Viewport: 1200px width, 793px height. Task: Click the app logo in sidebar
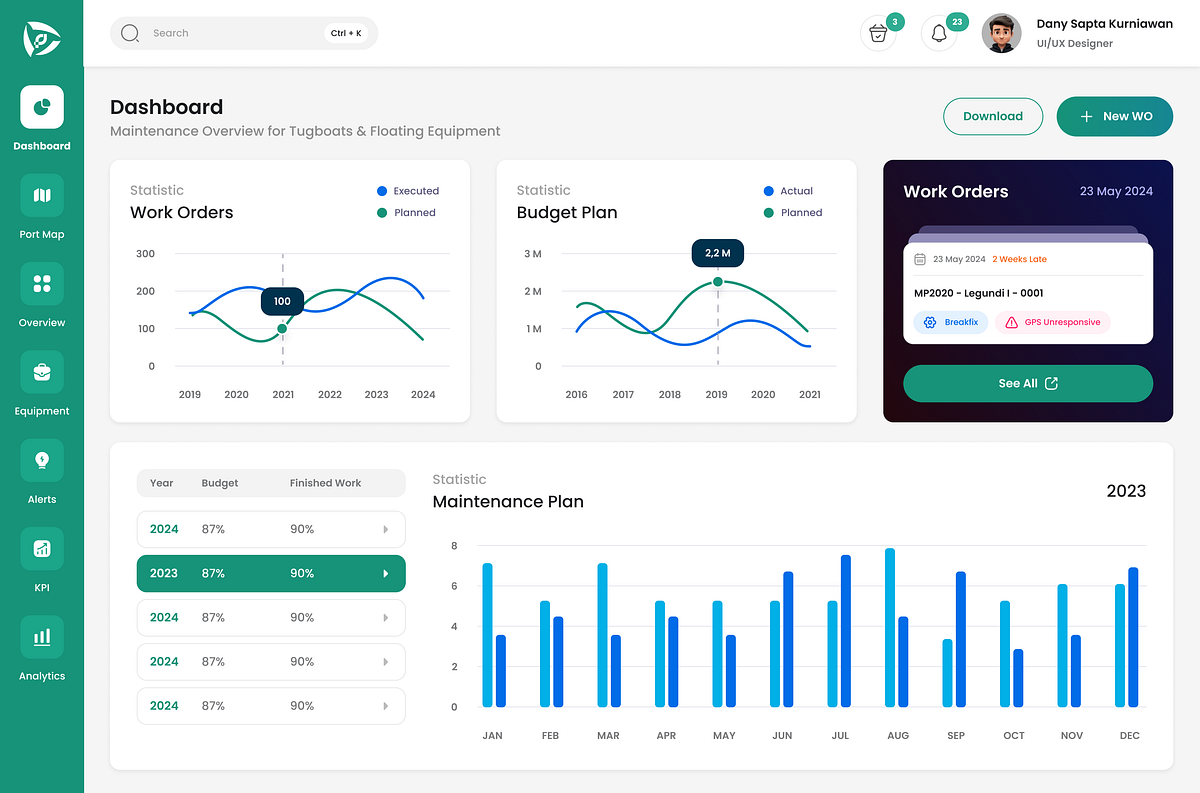pyautogui.click(x=42, y=38)
